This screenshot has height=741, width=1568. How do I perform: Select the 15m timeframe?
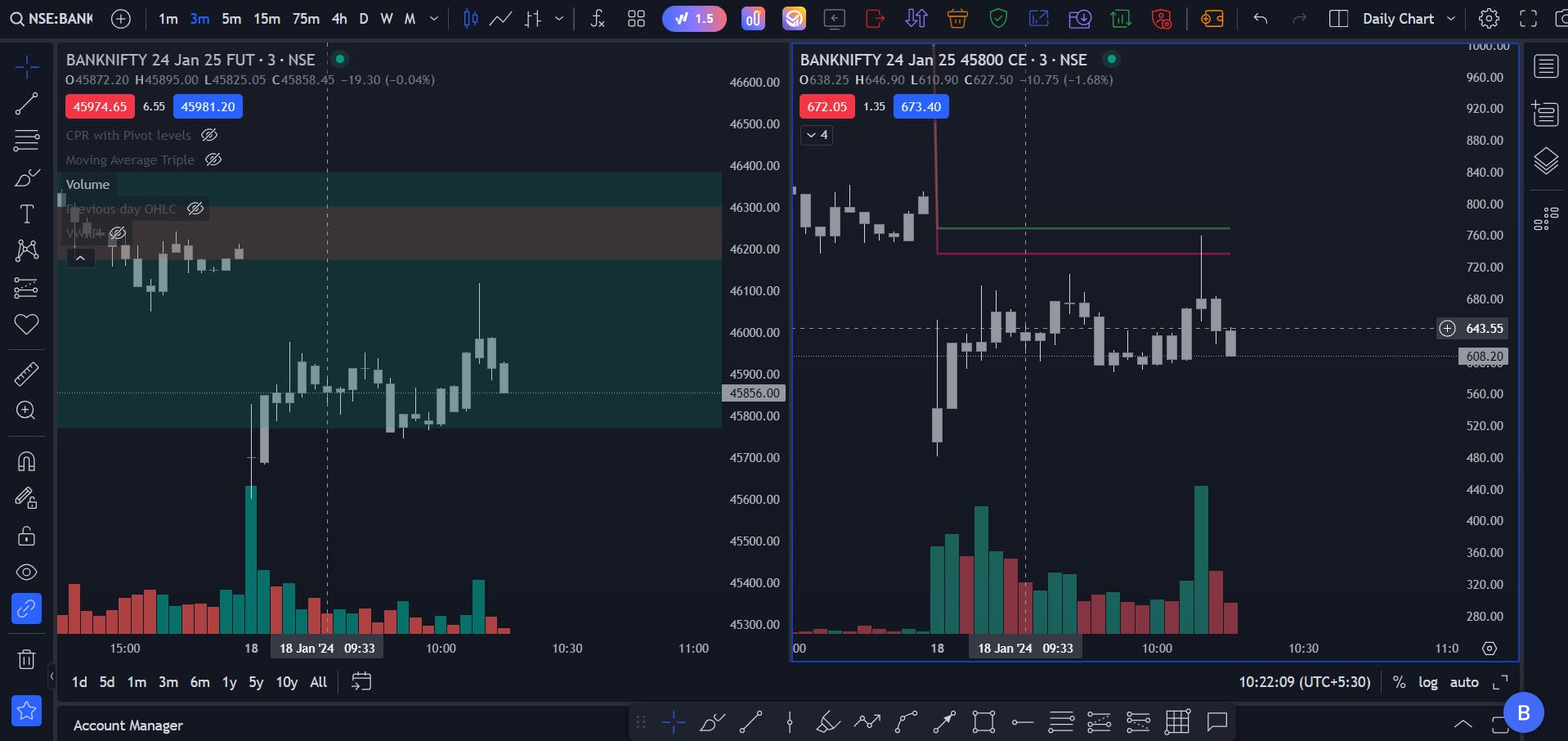click(x=267, y=19)
